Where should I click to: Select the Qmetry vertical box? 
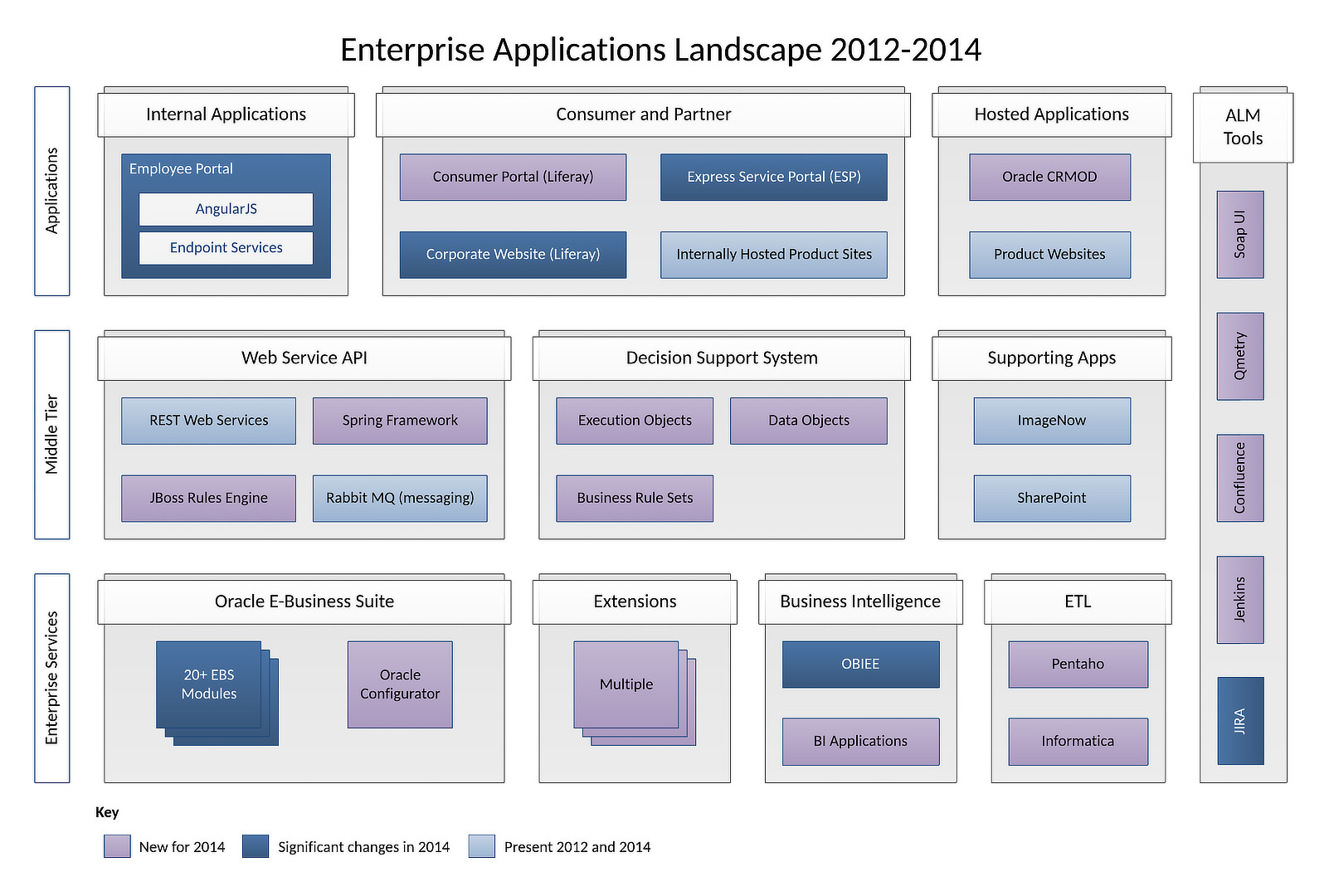click(x=1240, y=357)
